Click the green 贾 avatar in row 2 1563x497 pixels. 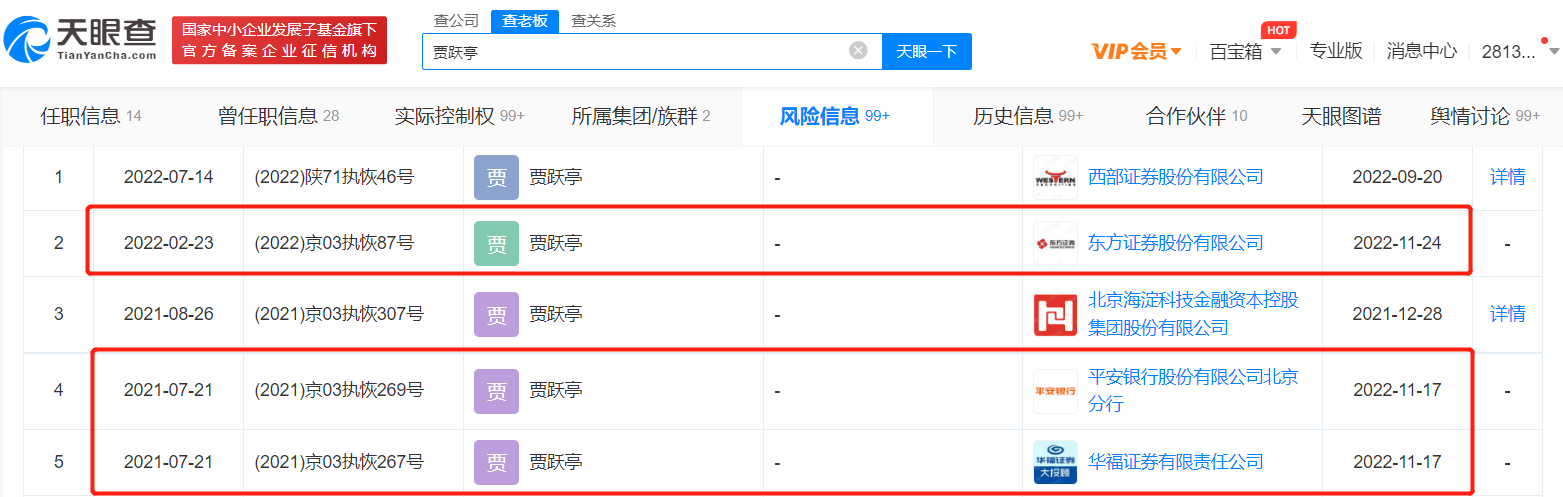(496, 243)
